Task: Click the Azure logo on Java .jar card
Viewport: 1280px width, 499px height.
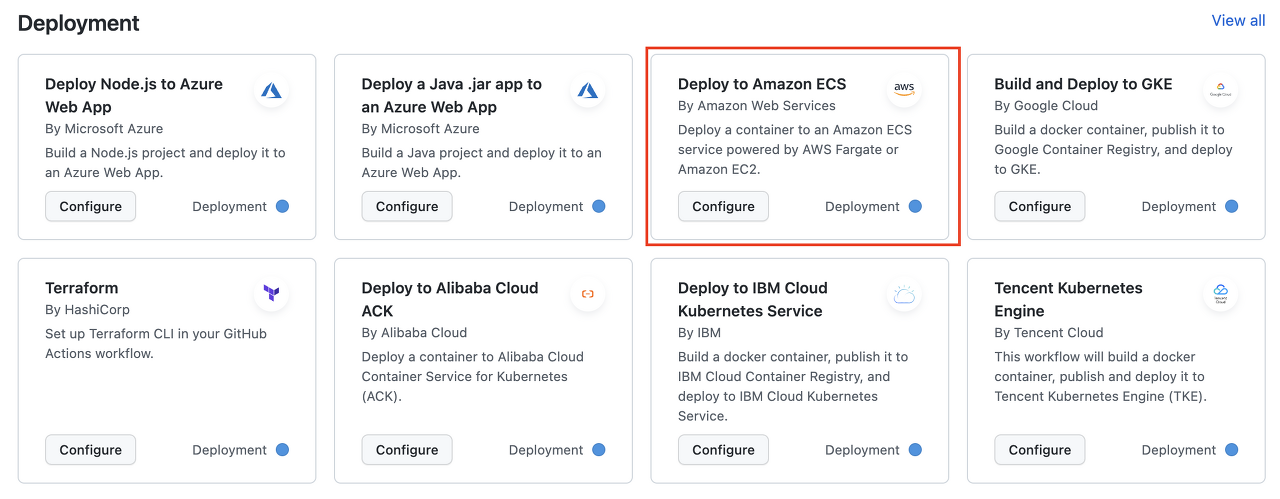Action: pos(588,91)
